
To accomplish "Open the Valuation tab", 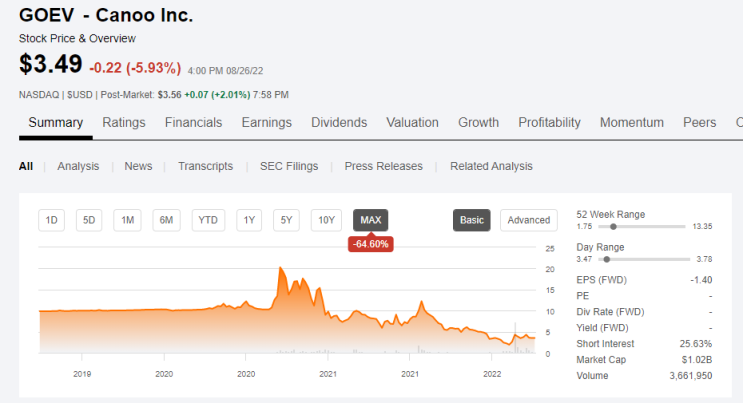I will [x=412, y=123].
